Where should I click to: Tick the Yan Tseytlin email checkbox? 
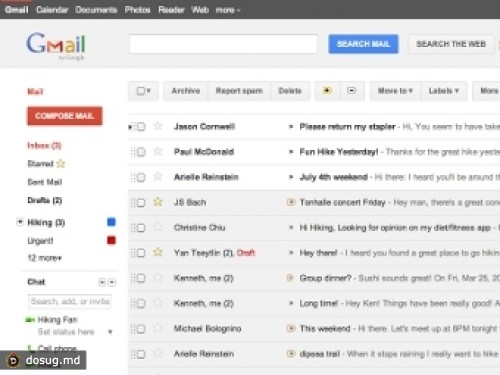141,253
